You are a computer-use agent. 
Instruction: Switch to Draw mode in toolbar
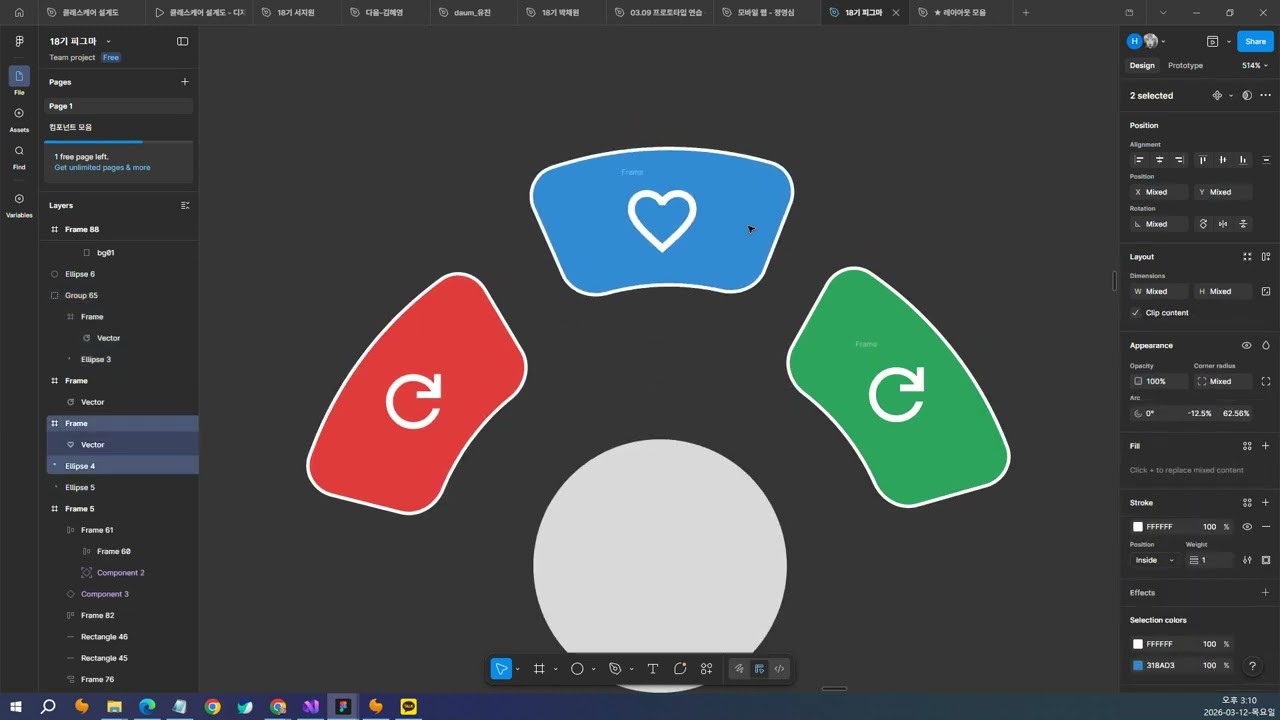click(739, 669)
